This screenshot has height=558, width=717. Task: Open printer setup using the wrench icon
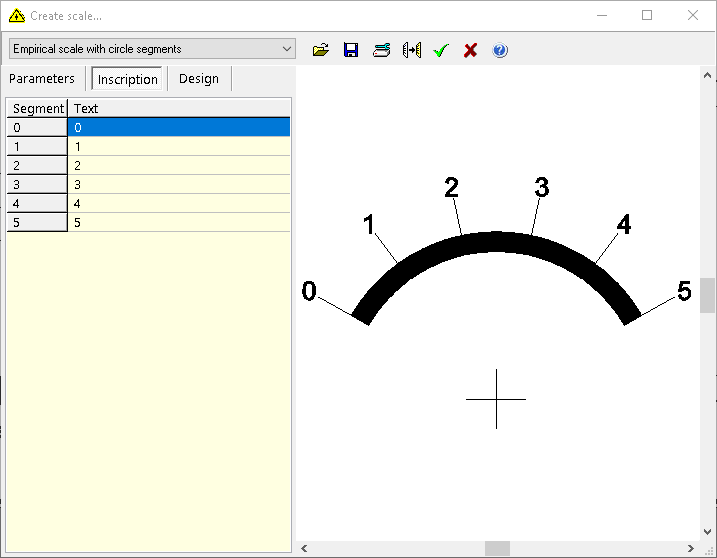[x=381, y=50]
